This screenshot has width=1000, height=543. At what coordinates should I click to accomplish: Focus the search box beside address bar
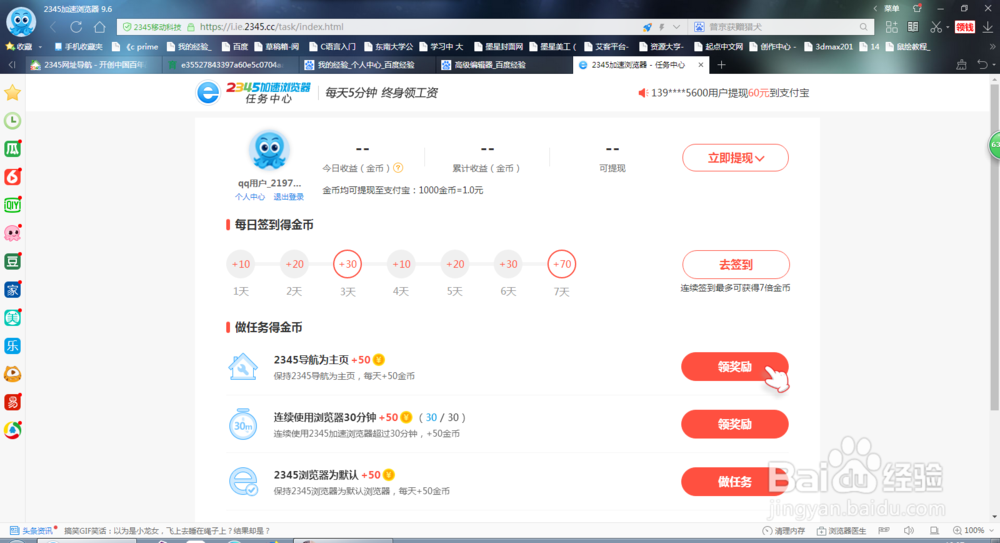(x=781, y=27)
